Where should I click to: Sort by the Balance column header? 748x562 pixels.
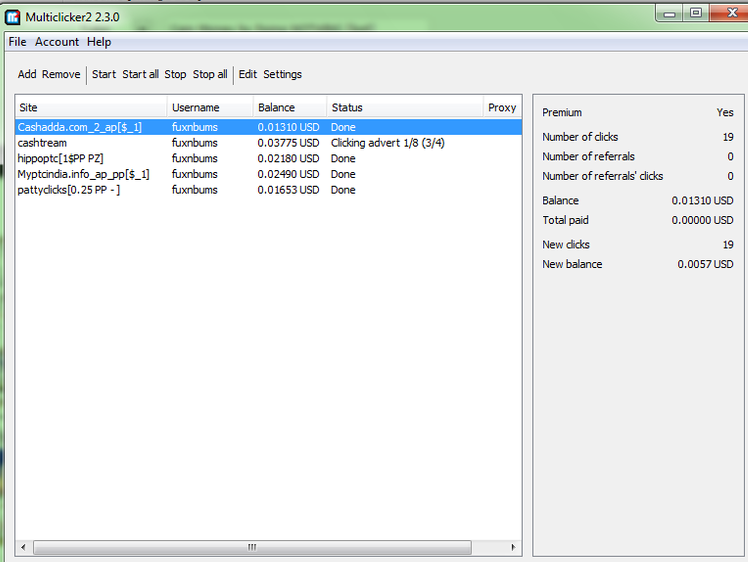click(x=290, y=107)
